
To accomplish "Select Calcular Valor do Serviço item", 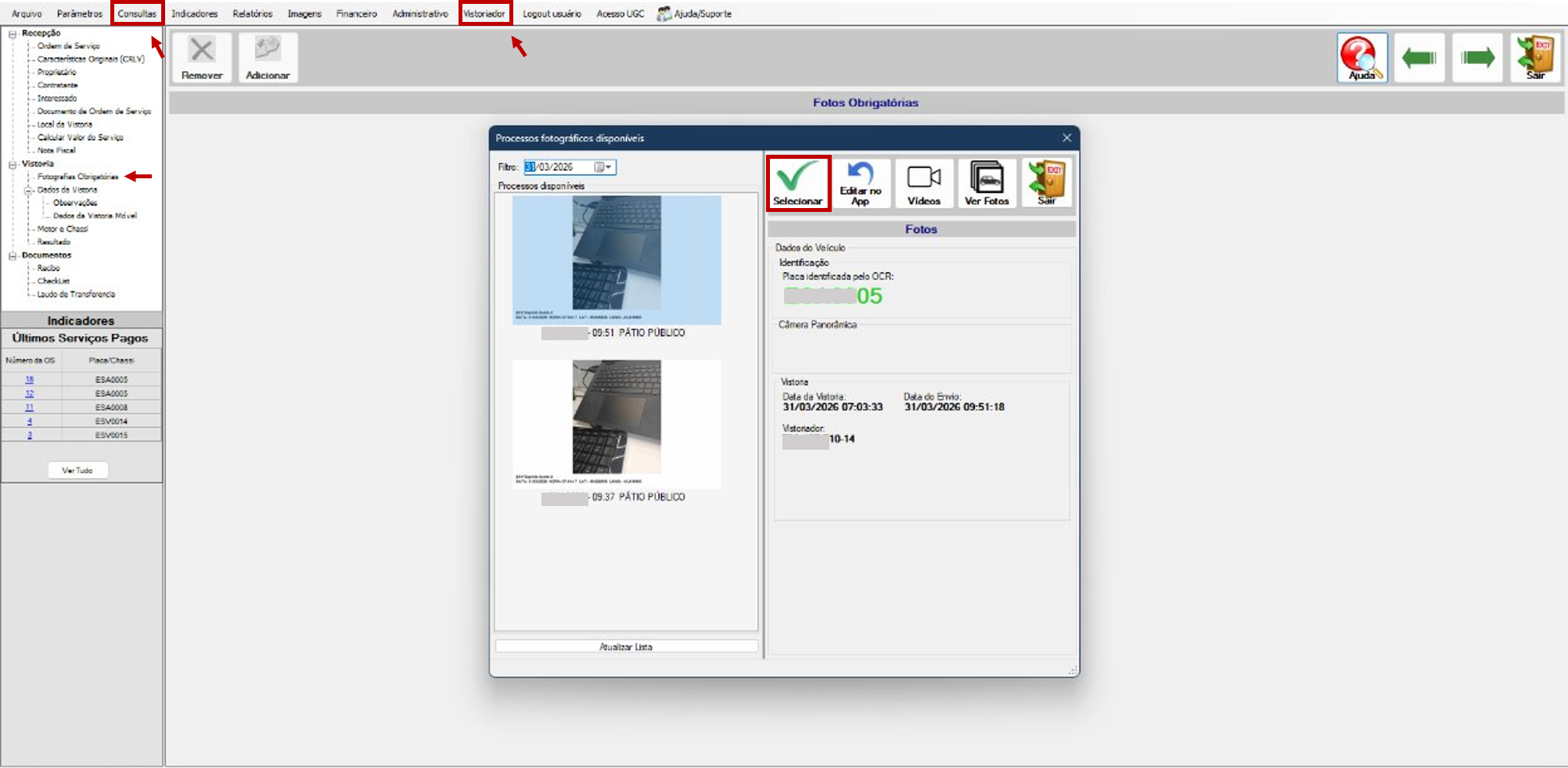I will coord(80,138).
